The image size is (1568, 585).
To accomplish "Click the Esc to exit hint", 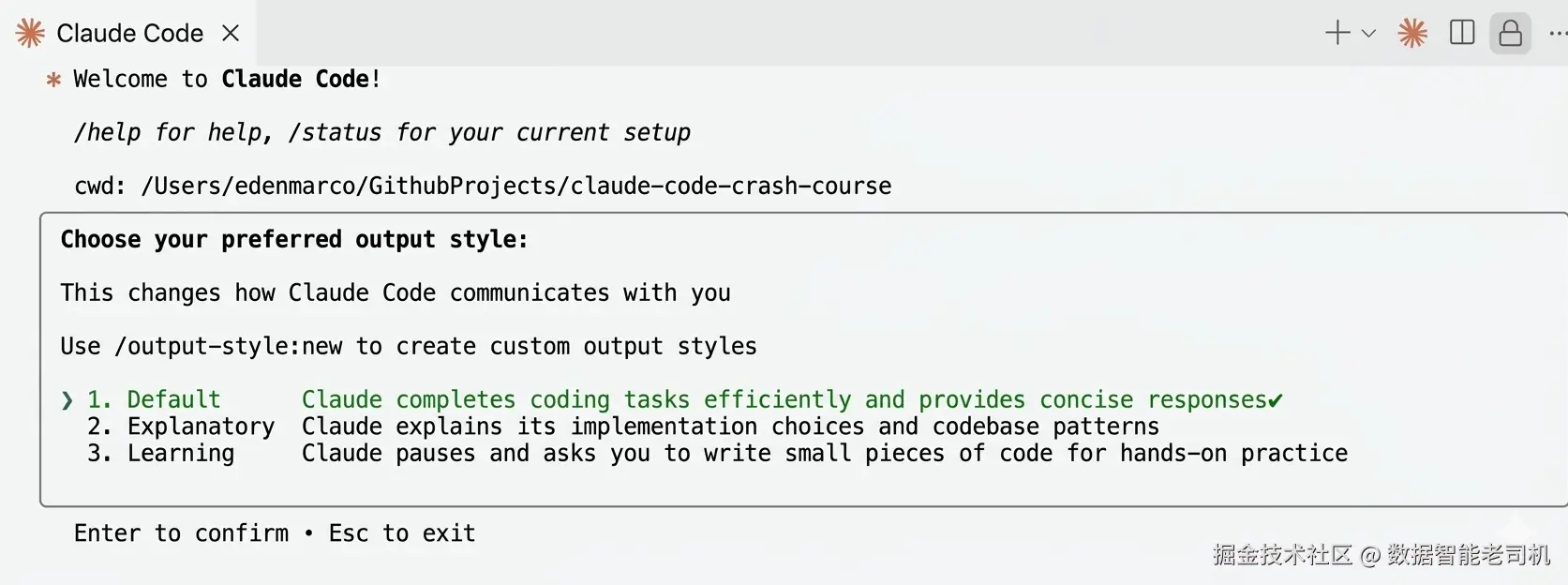I will (x=402, y=533).
